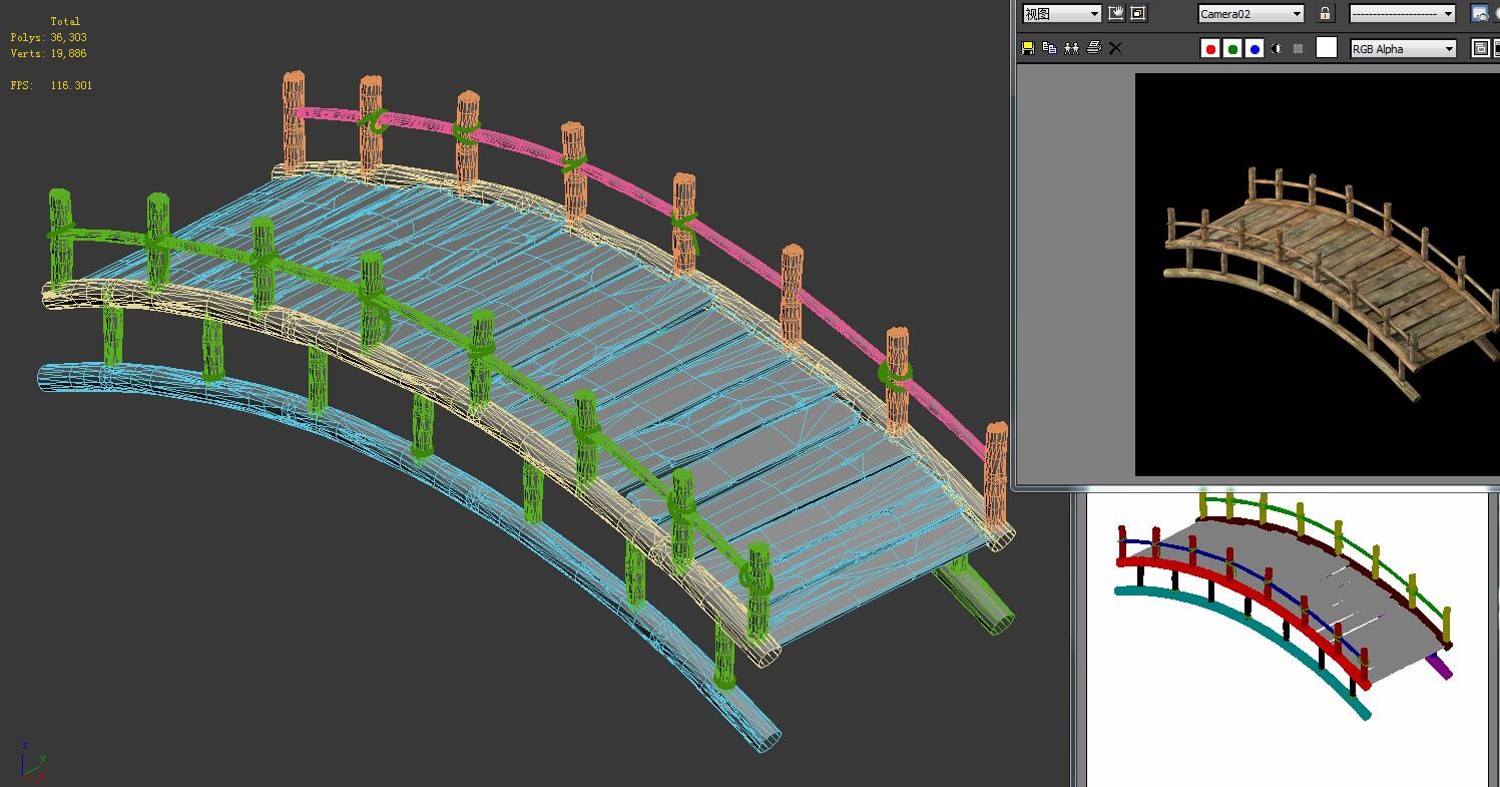Open the dashed render preset dropdown

(x=1403, y=13)
